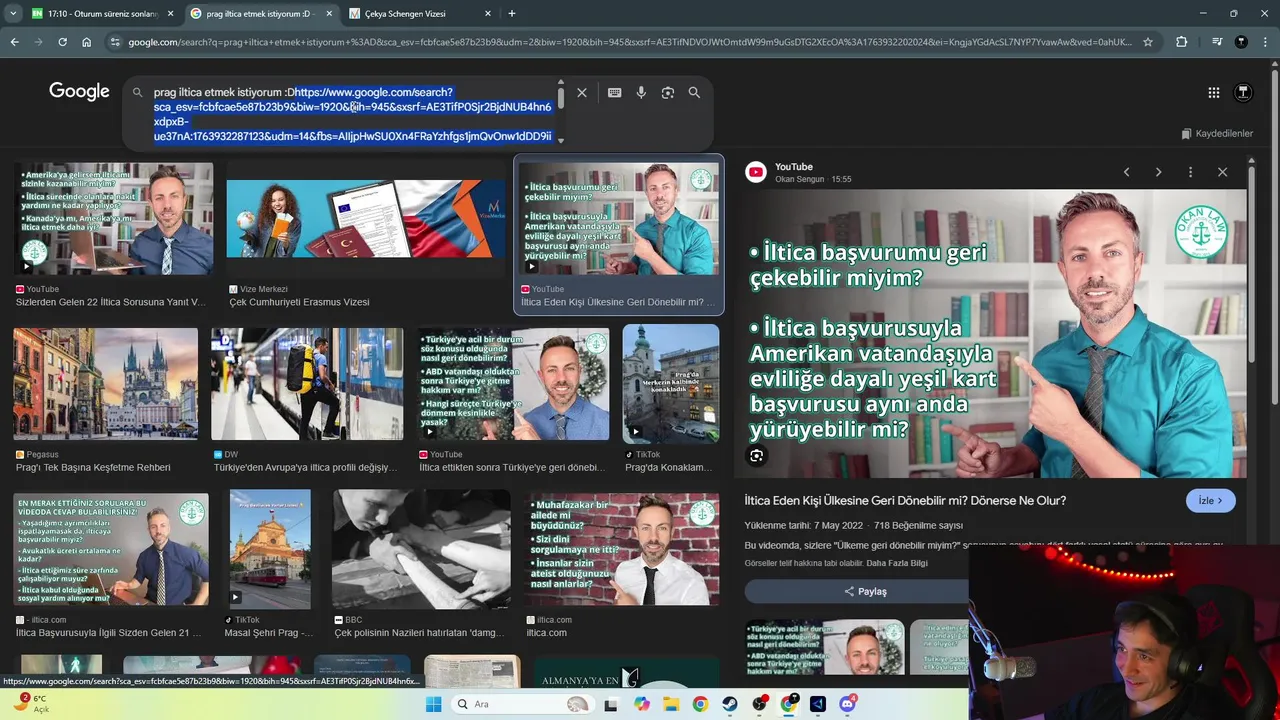This screenshot has width=1280, height=720.
Task: Open the Kaydedilenler saved items
Action: tap(1216, 133)
